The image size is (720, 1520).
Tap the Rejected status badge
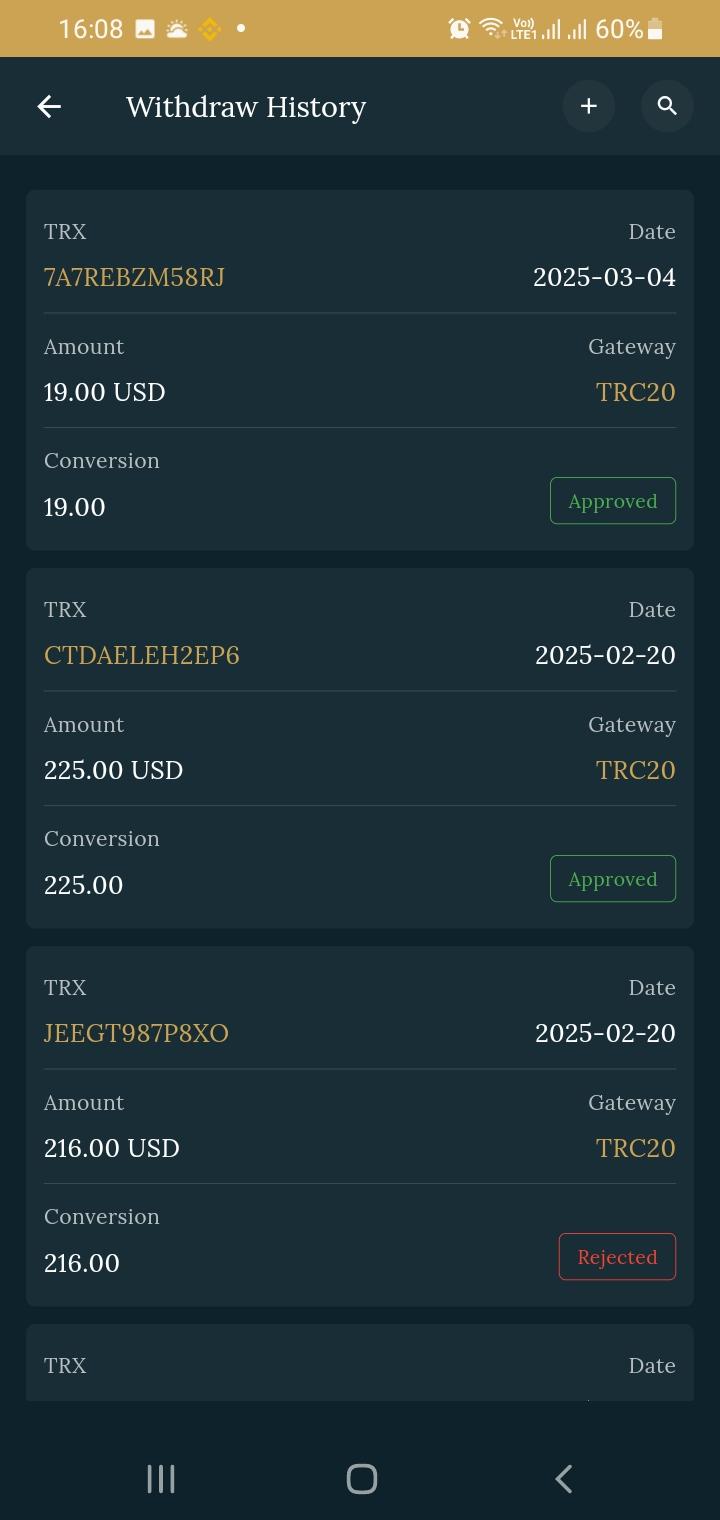point(616,1257)
